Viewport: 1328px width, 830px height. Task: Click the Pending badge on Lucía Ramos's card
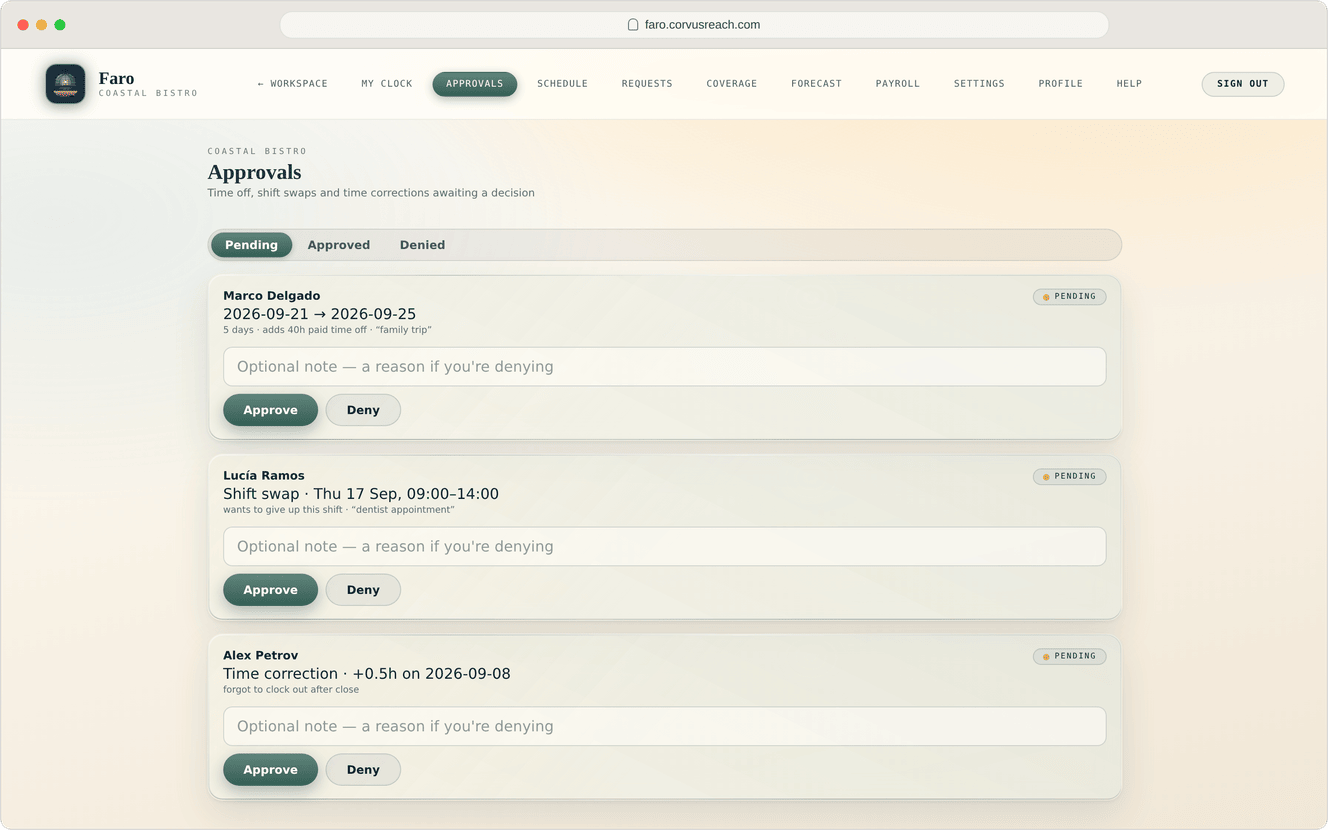click(1069, 477)
